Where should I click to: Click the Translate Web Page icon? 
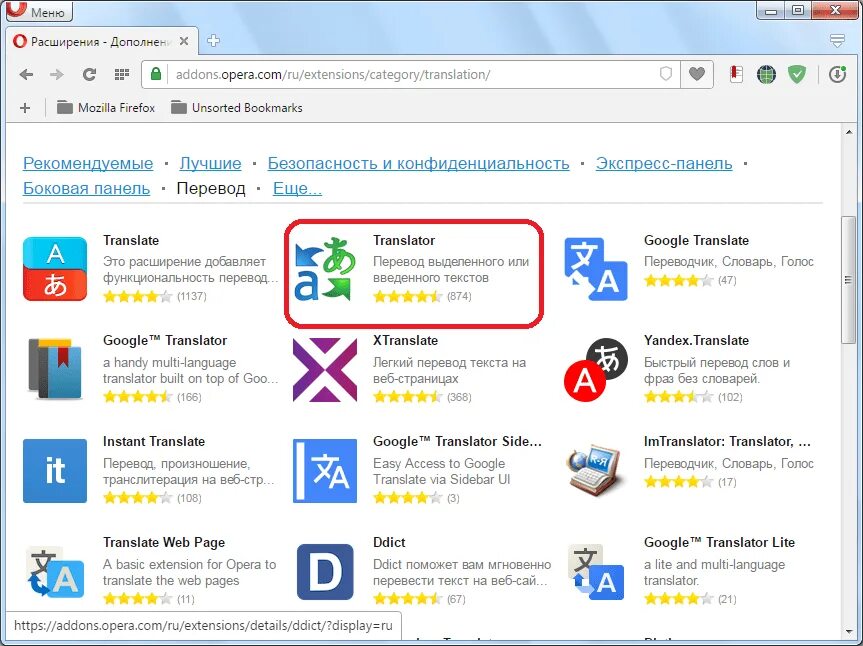55,572
